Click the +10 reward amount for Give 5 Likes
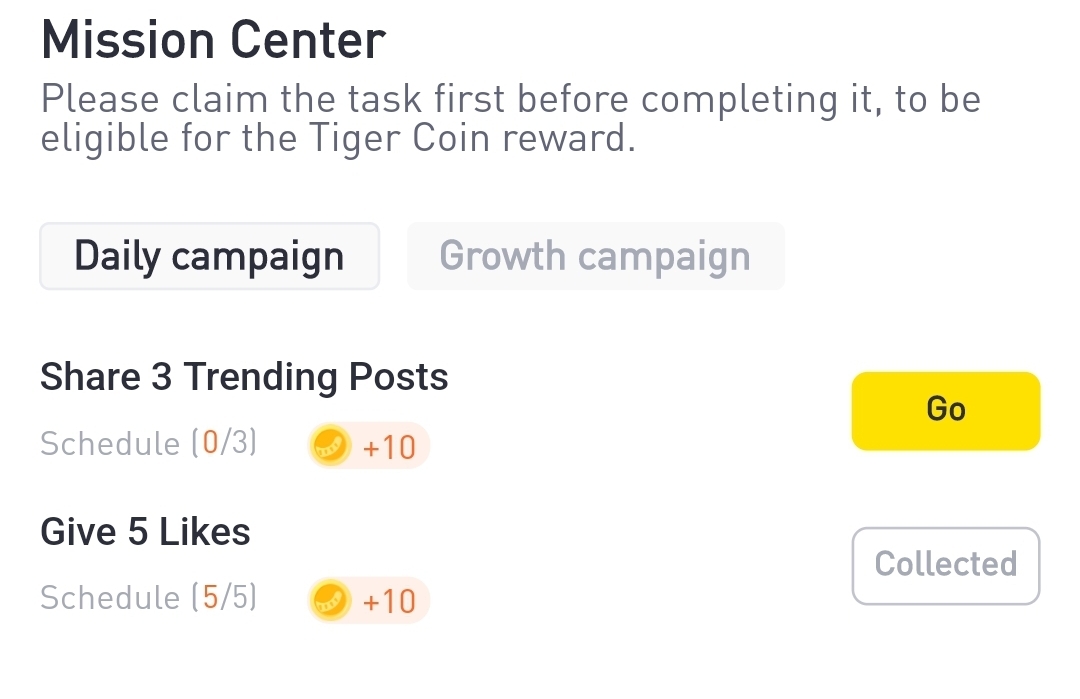The height and width of the screenshot is (699, 1080). tap(389, 601)
